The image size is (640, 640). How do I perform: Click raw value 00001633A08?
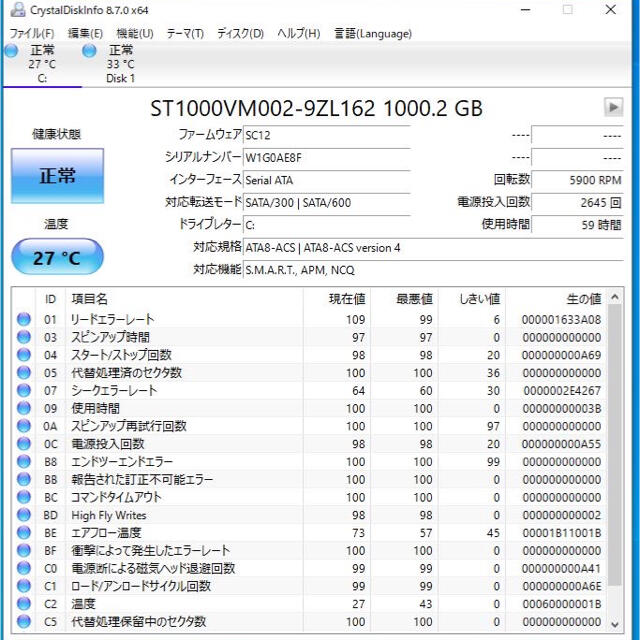(561, 320)
